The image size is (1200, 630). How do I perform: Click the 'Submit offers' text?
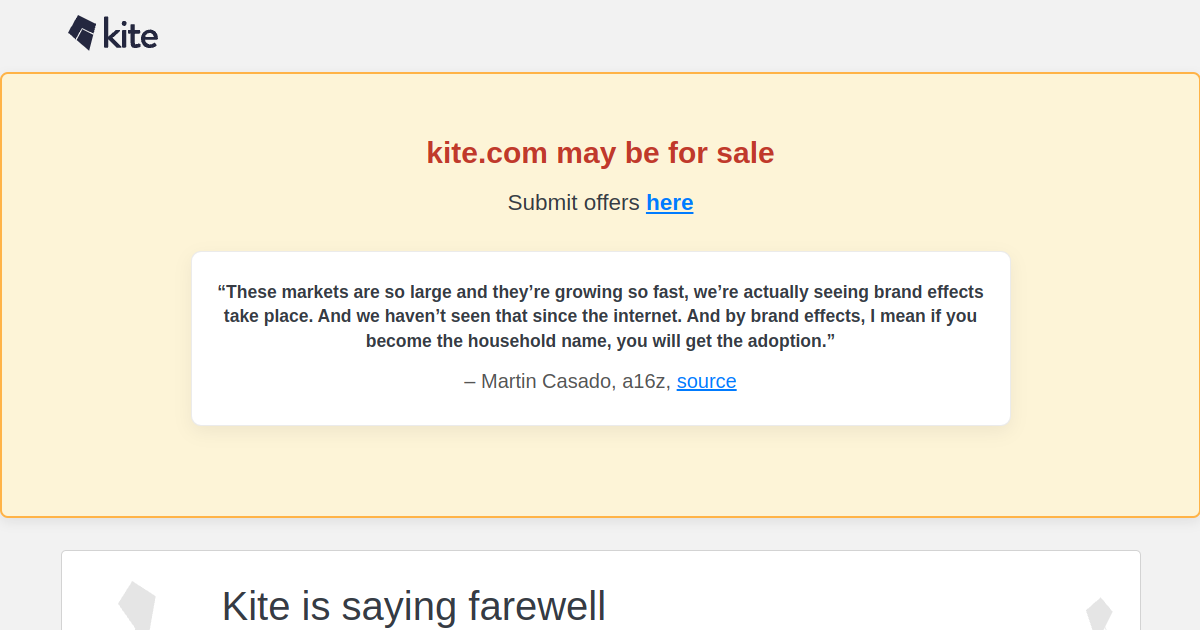(x=573, y=203)
